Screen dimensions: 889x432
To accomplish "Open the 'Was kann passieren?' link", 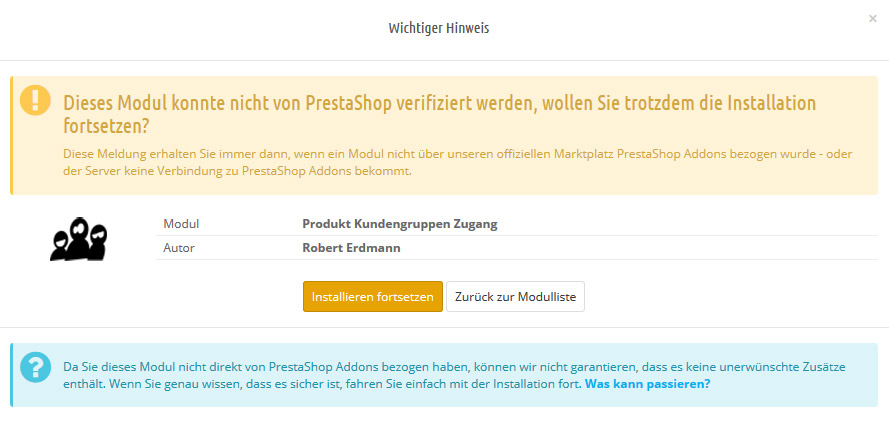I will [x=647, y=384].
